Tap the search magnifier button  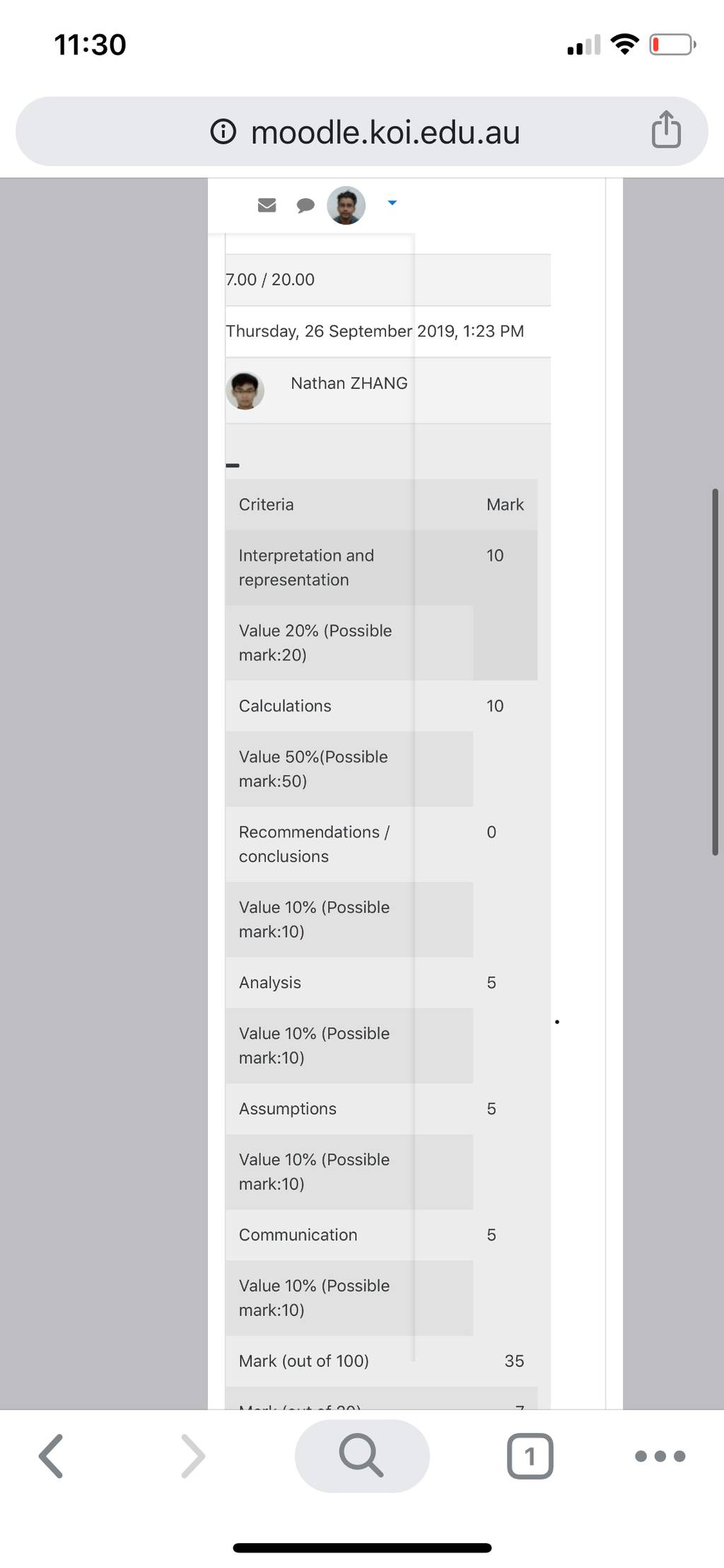362,1456
